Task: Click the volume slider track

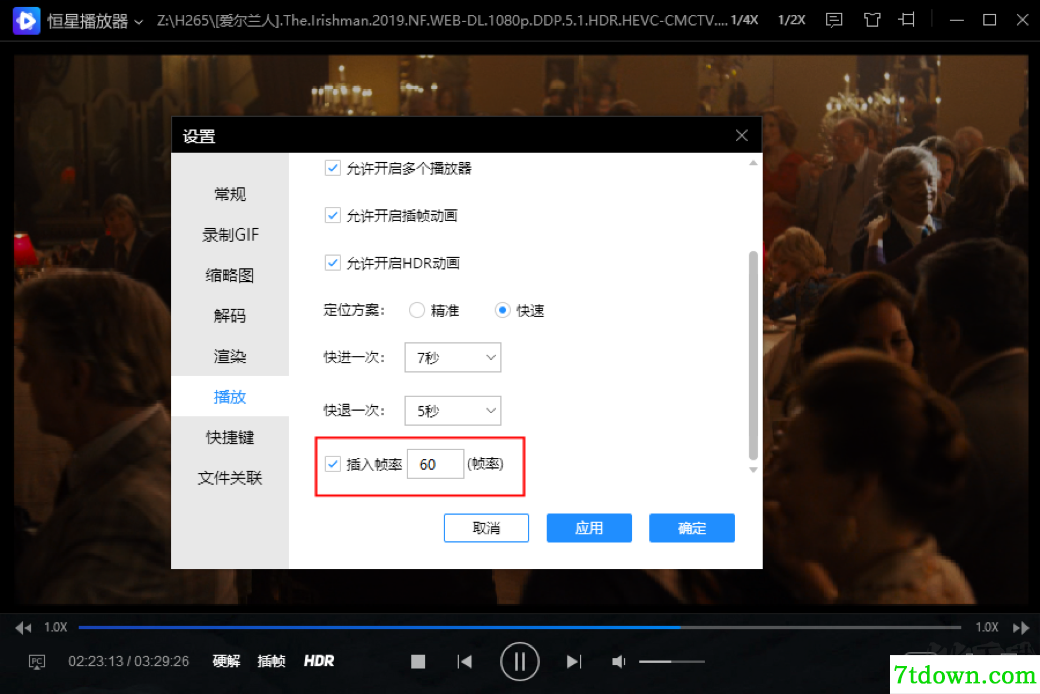Action: 671,661
